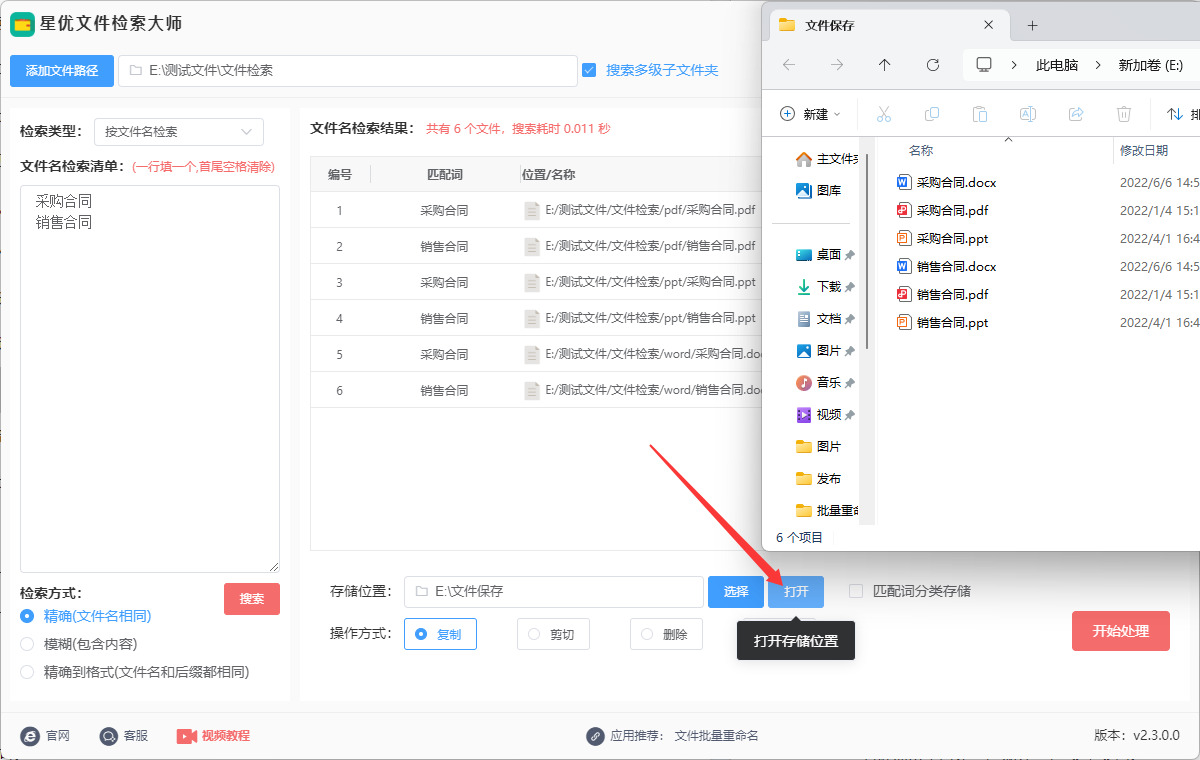Click the red 搜索 button
1200x760 pixels.
tap(252, 599)
